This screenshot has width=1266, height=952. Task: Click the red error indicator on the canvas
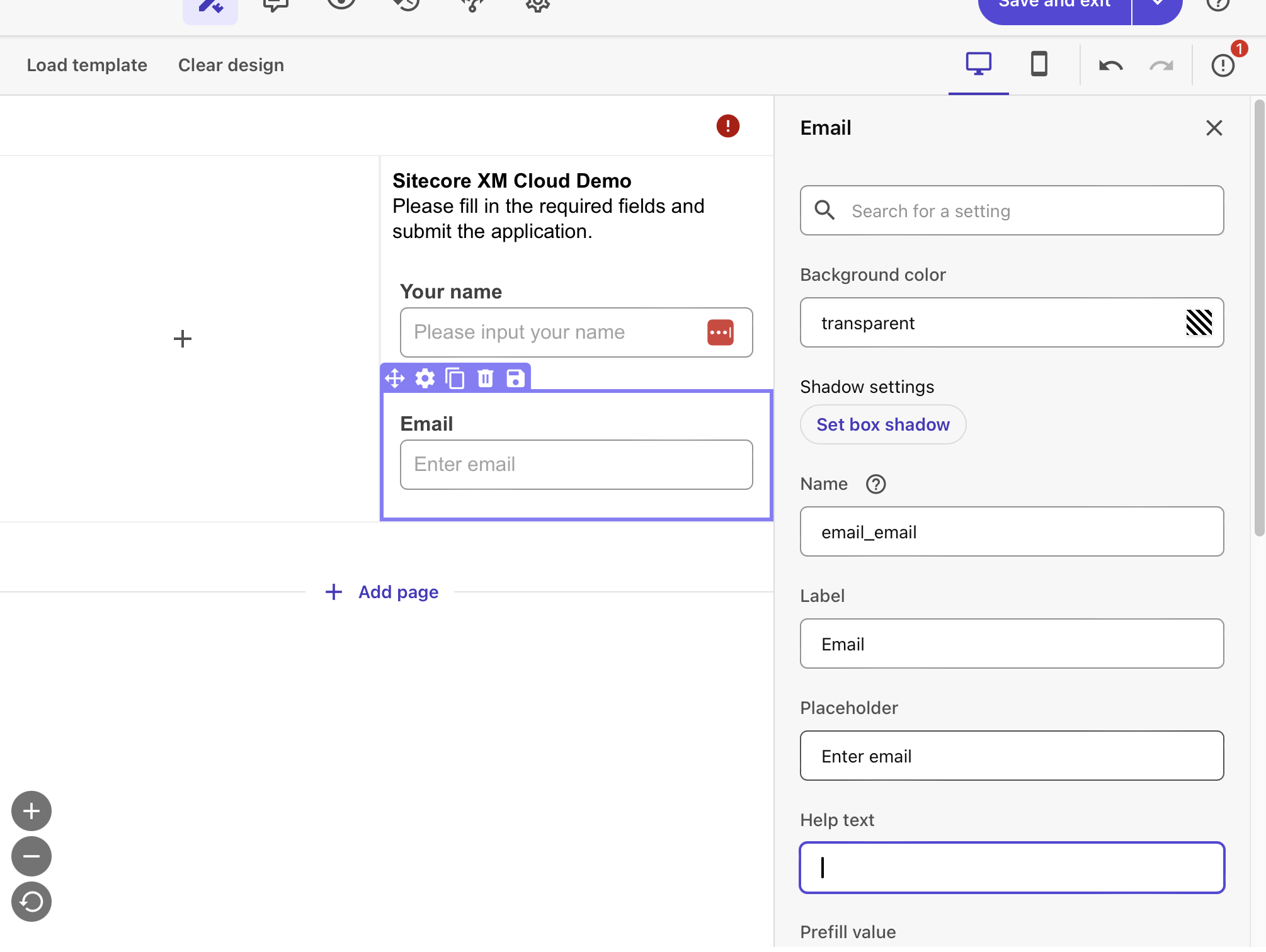727,126
